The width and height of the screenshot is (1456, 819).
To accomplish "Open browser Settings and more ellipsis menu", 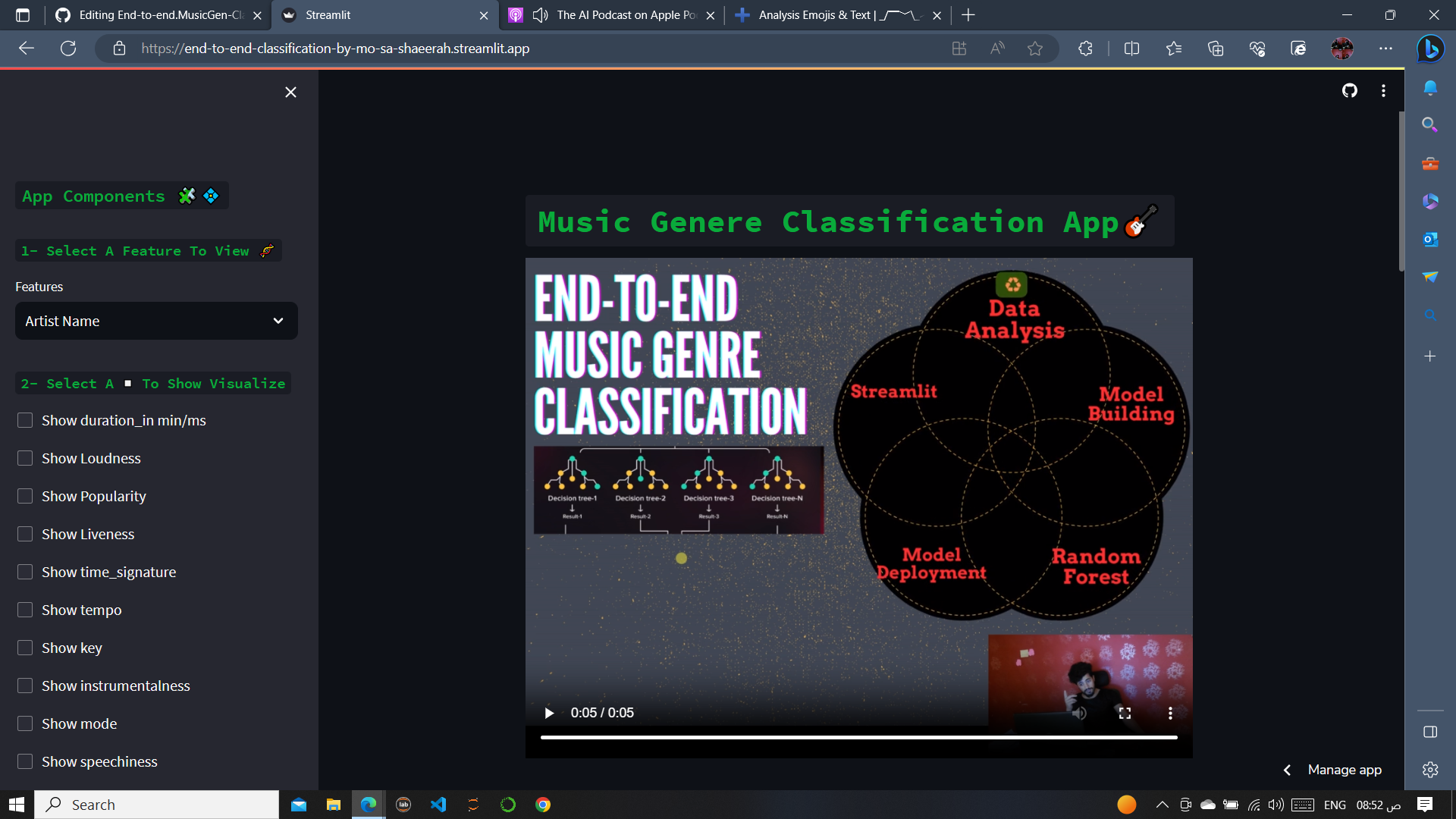I will pos(1385,49).
